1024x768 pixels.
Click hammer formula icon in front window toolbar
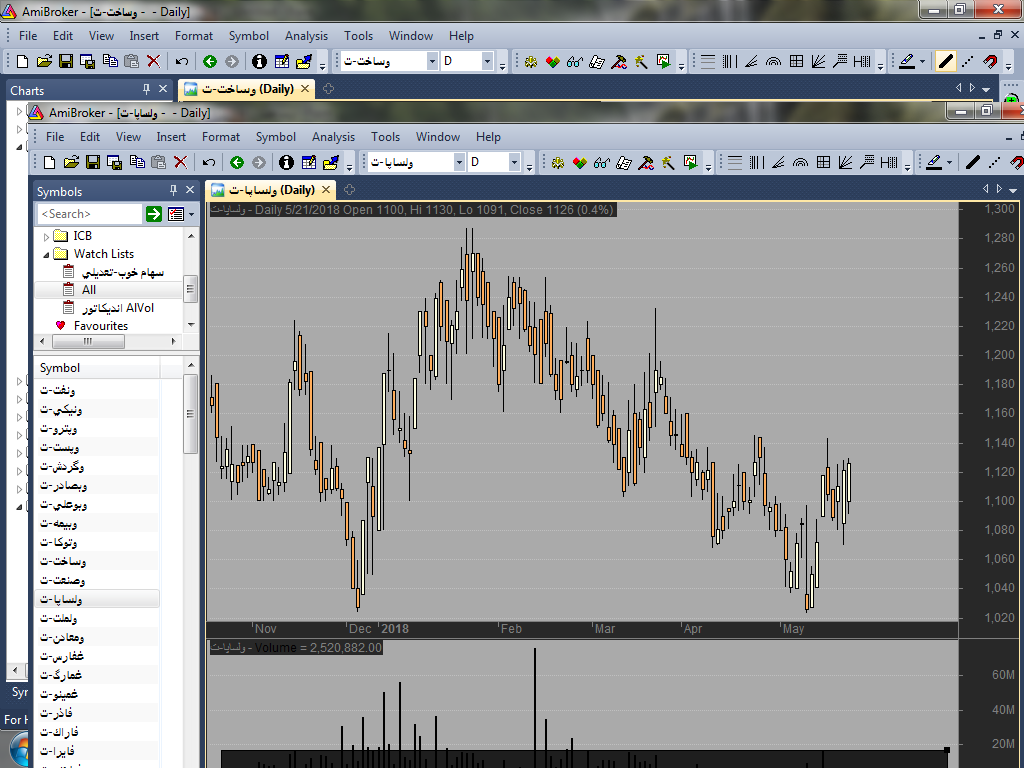(x=646, y=163)
